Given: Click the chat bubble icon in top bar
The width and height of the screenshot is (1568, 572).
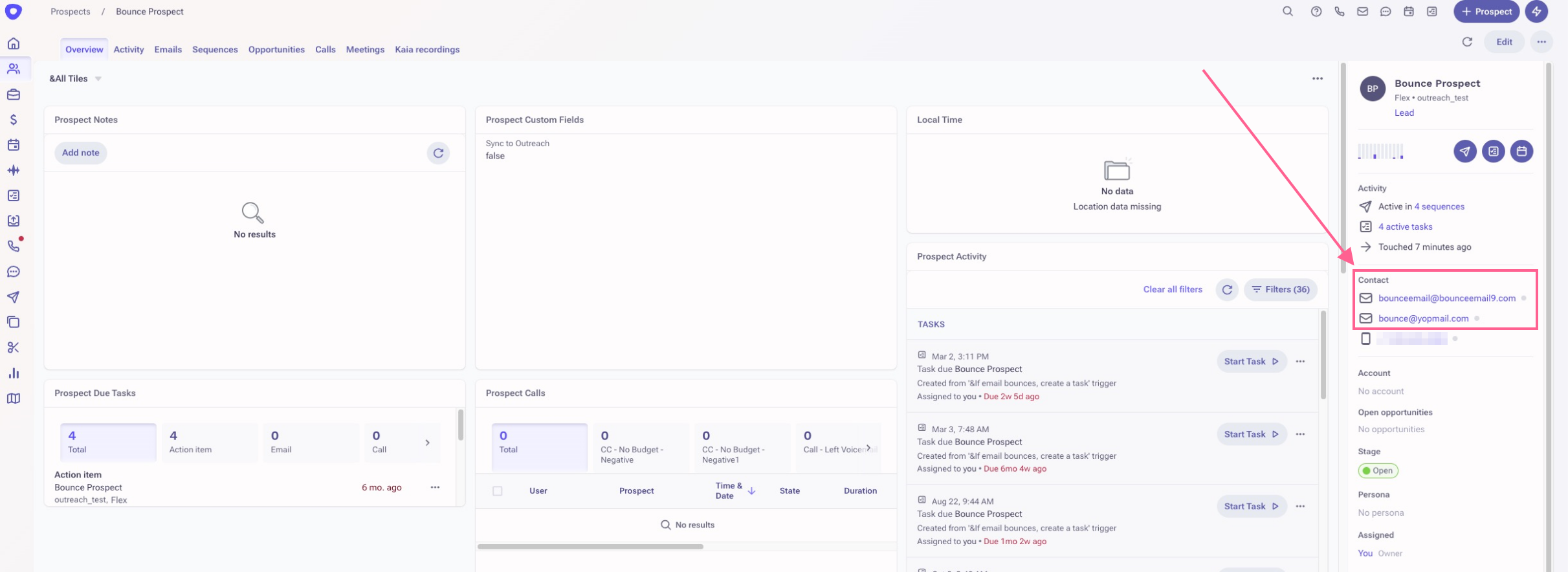Looking at the screenshot, I should click(x=1386, y=12).
